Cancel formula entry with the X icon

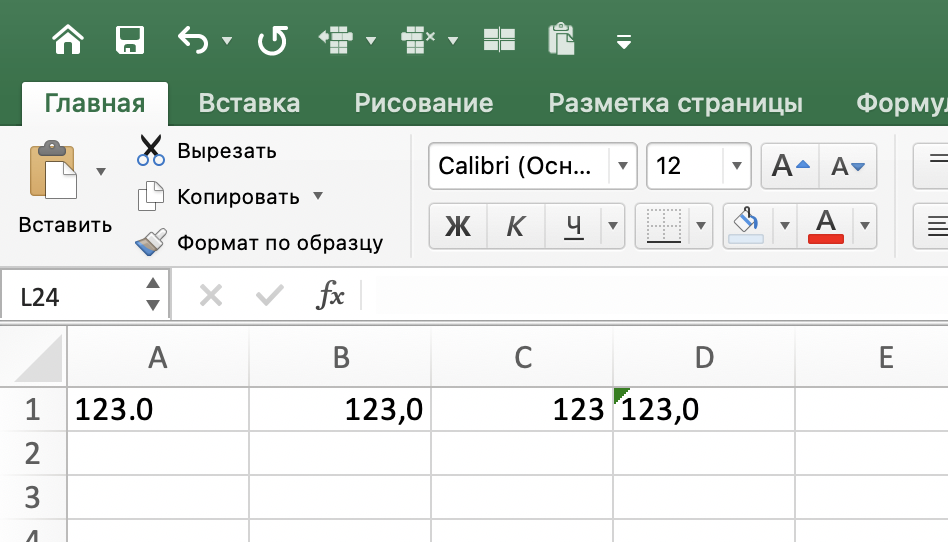pos(211,296)
